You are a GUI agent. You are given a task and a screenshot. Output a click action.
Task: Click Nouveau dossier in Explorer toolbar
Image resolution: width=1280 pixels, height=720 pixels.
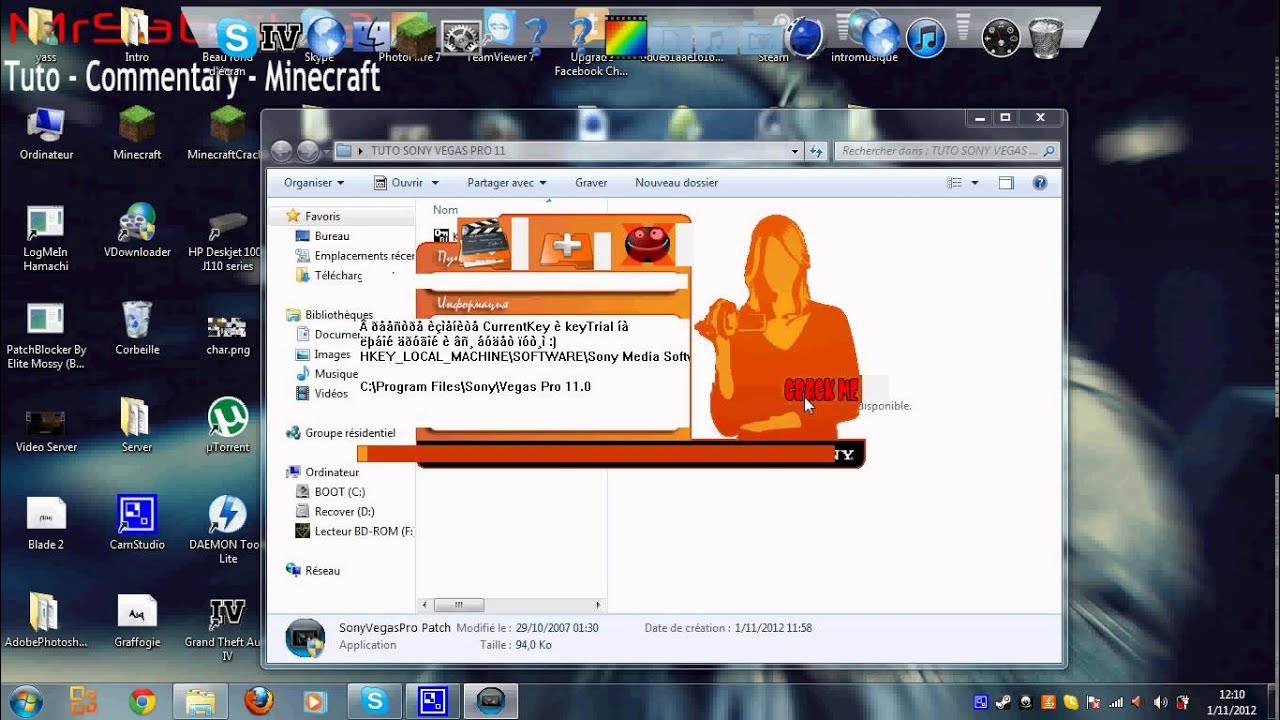tap(676, 183)
